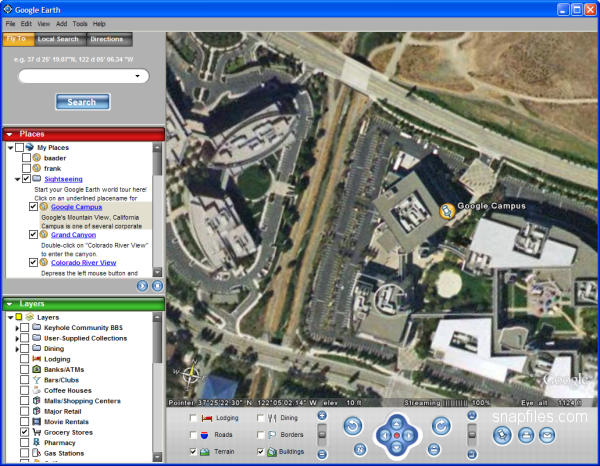Click Pharmacy Rx icon in Layers

(37, 442)
